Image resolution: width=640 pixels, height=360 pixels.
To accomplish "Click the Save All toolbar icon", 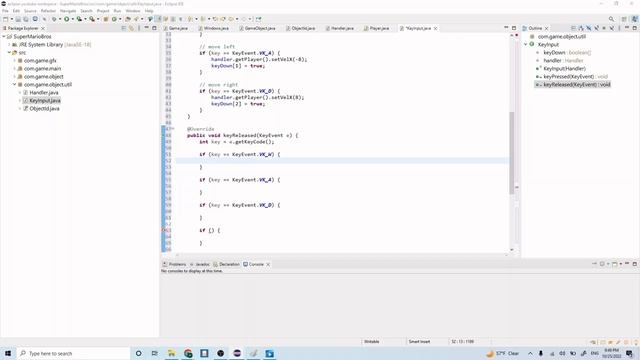I will point(26,19).
